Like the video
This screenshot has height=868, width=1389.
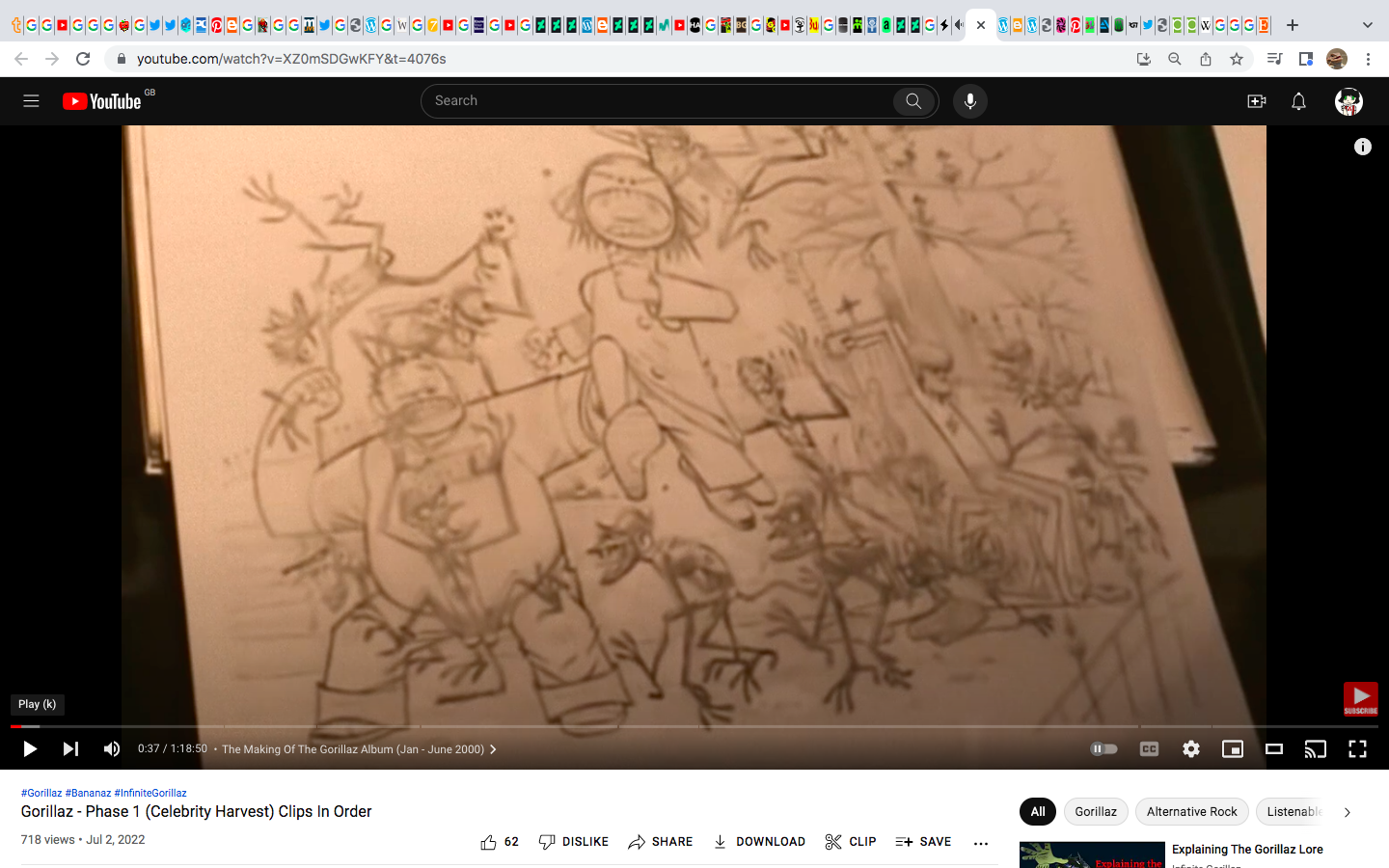[500, 842]
